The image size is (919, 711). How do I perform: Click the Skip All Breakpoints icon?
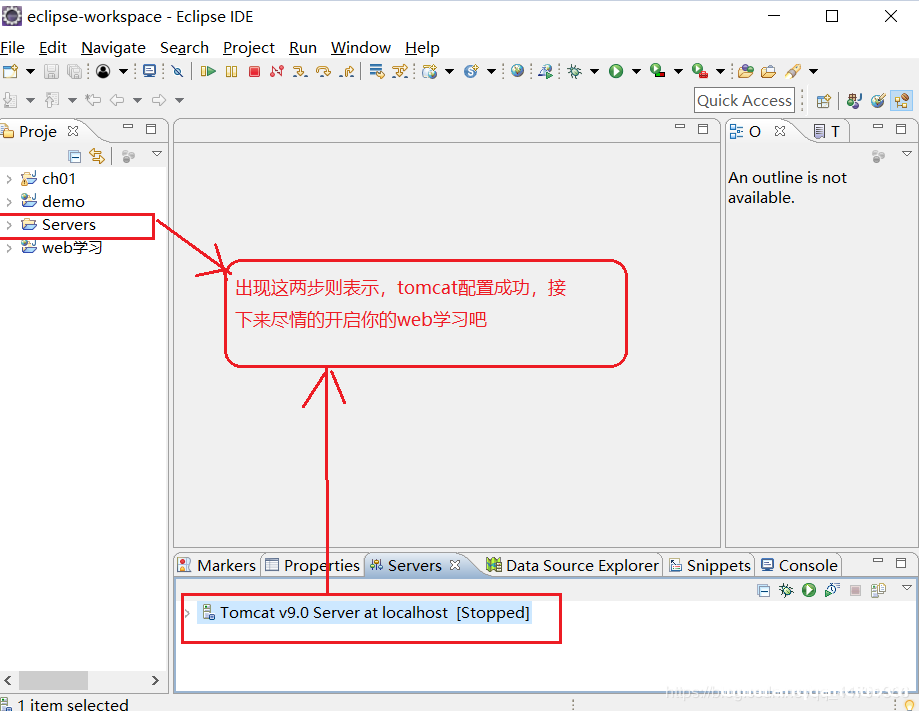coord(177,71)
